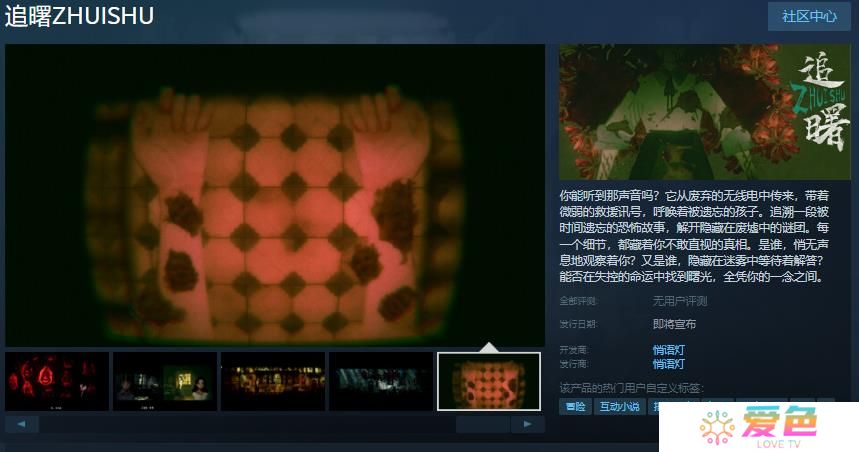Click the 该产品的热门用户自定义标签 heading
Viewport: 859px width, 452px height.
(x=631, y=388)
